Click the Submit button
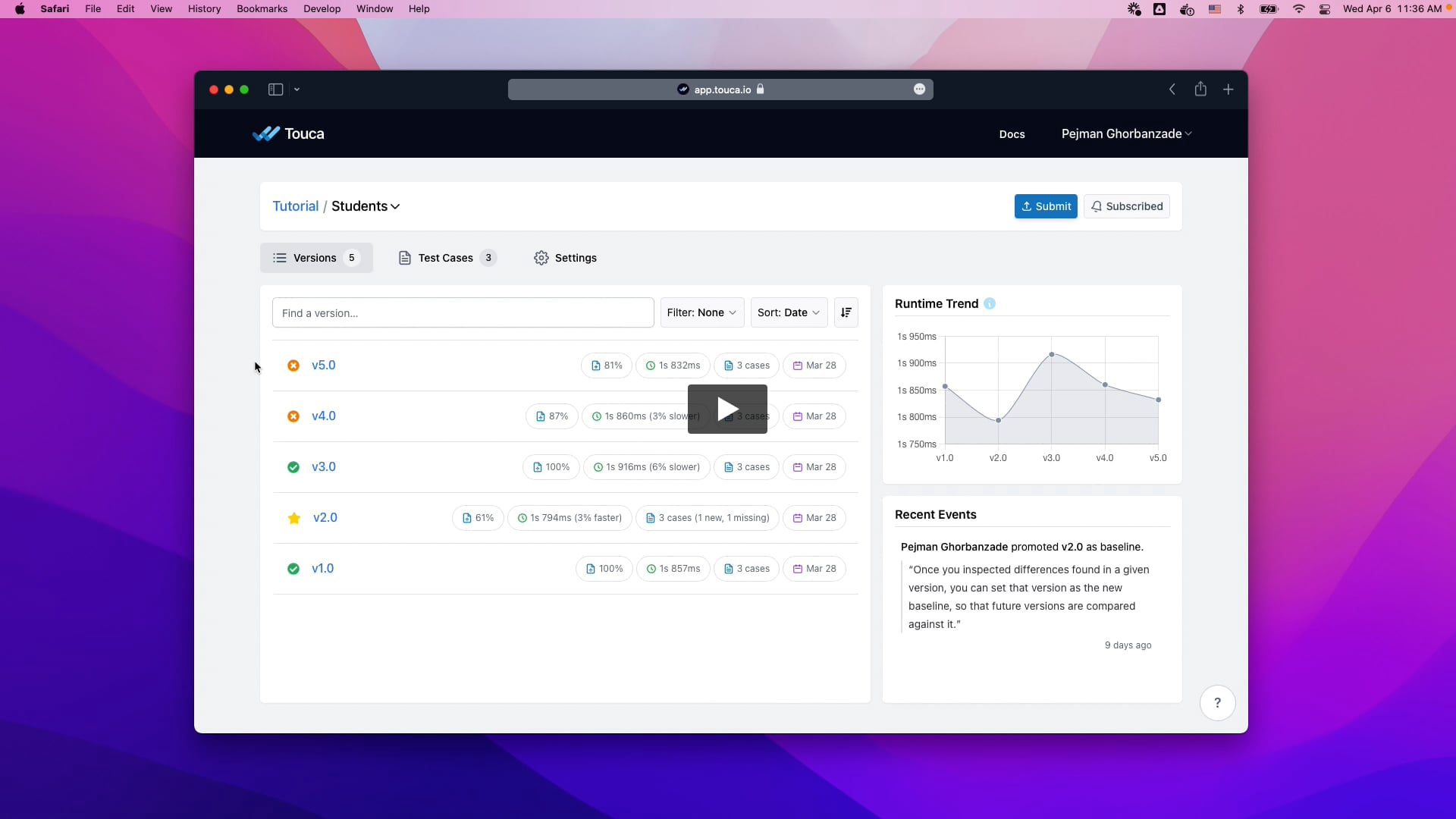The width and height of the screenshot is (1456, 819). [1046, 206]
